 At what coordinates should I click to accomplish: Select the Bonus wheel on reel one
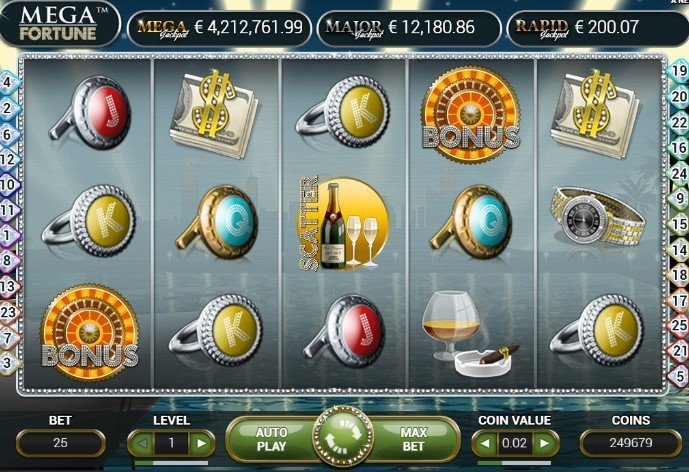[90, 332]
